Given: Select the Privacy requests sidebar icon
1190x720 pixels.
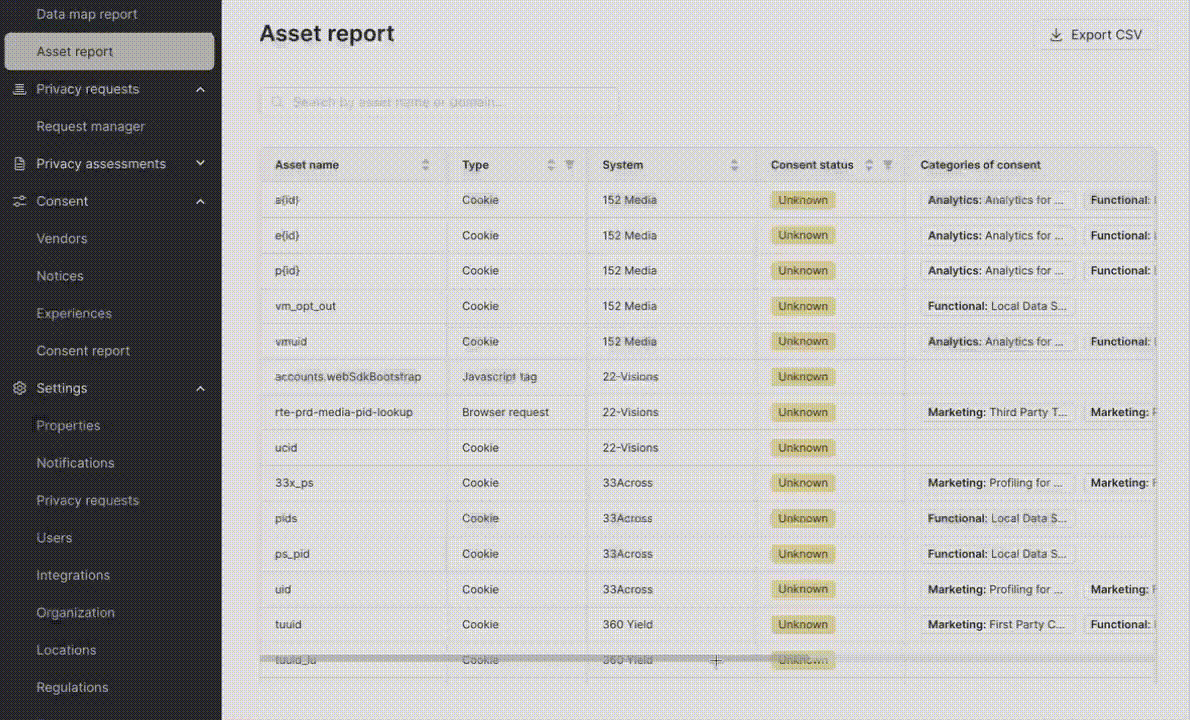Looking at the screenshot, I should (18, 89).
